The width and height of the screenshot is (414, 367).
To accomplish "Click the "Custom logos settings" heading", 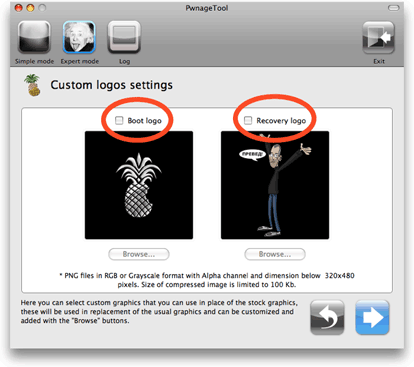I will point(111,85).
